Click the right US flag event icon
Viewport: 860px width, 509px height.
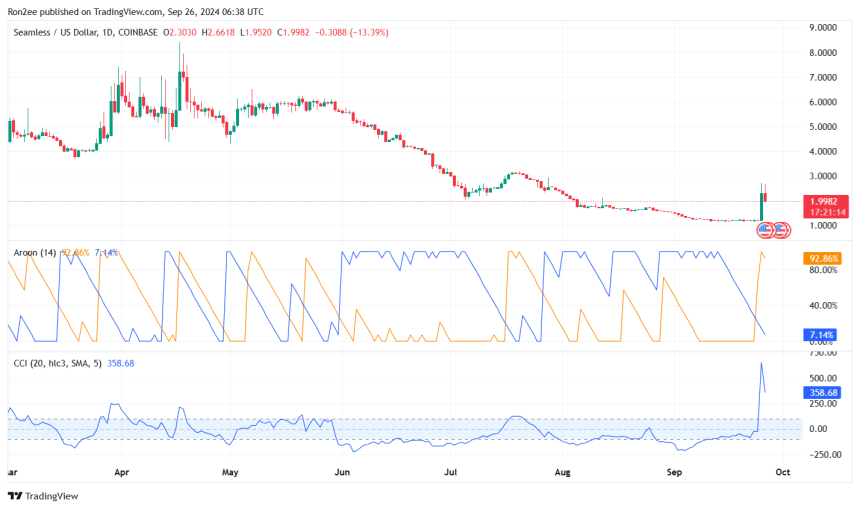click(782, 230)
